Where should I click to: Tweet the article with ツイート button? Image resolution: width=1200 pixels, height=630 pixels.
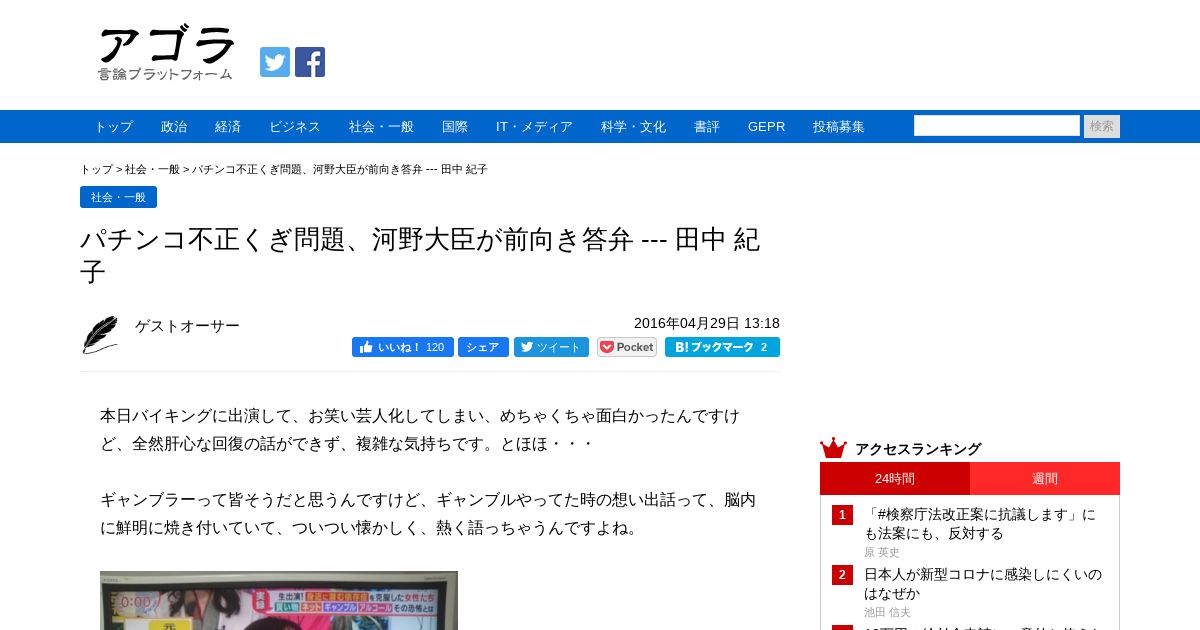pyautogui.click(x=552, y=347)
